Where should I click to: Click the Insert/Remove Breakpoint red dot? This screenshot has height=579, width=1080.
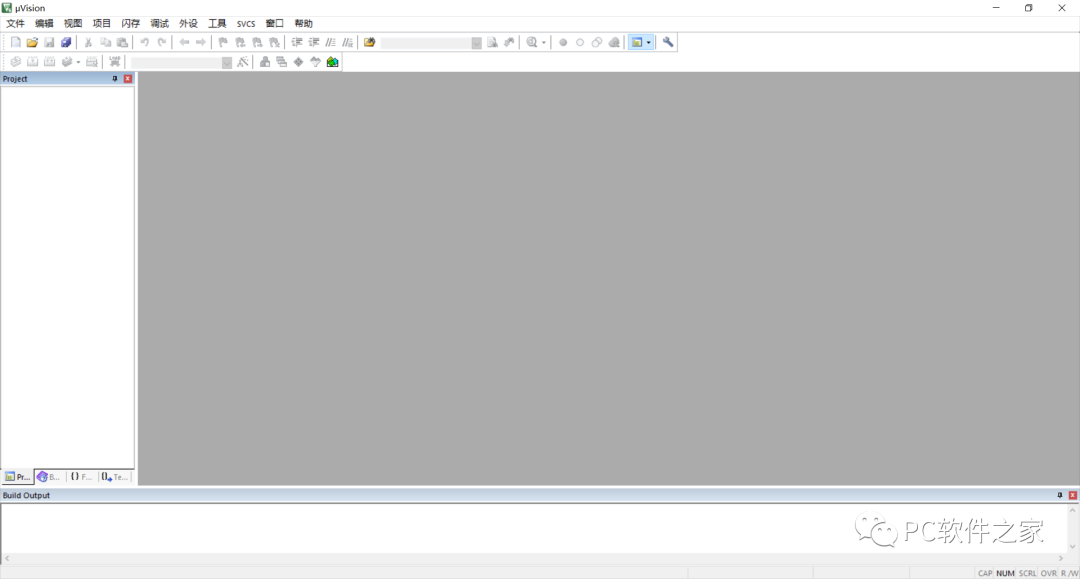tap(563, 42)
